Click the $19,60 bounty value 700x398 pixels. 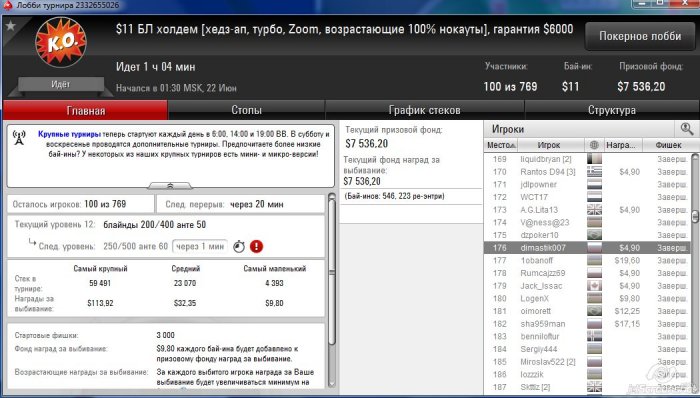pyautogui.click(x=627, y=260)
